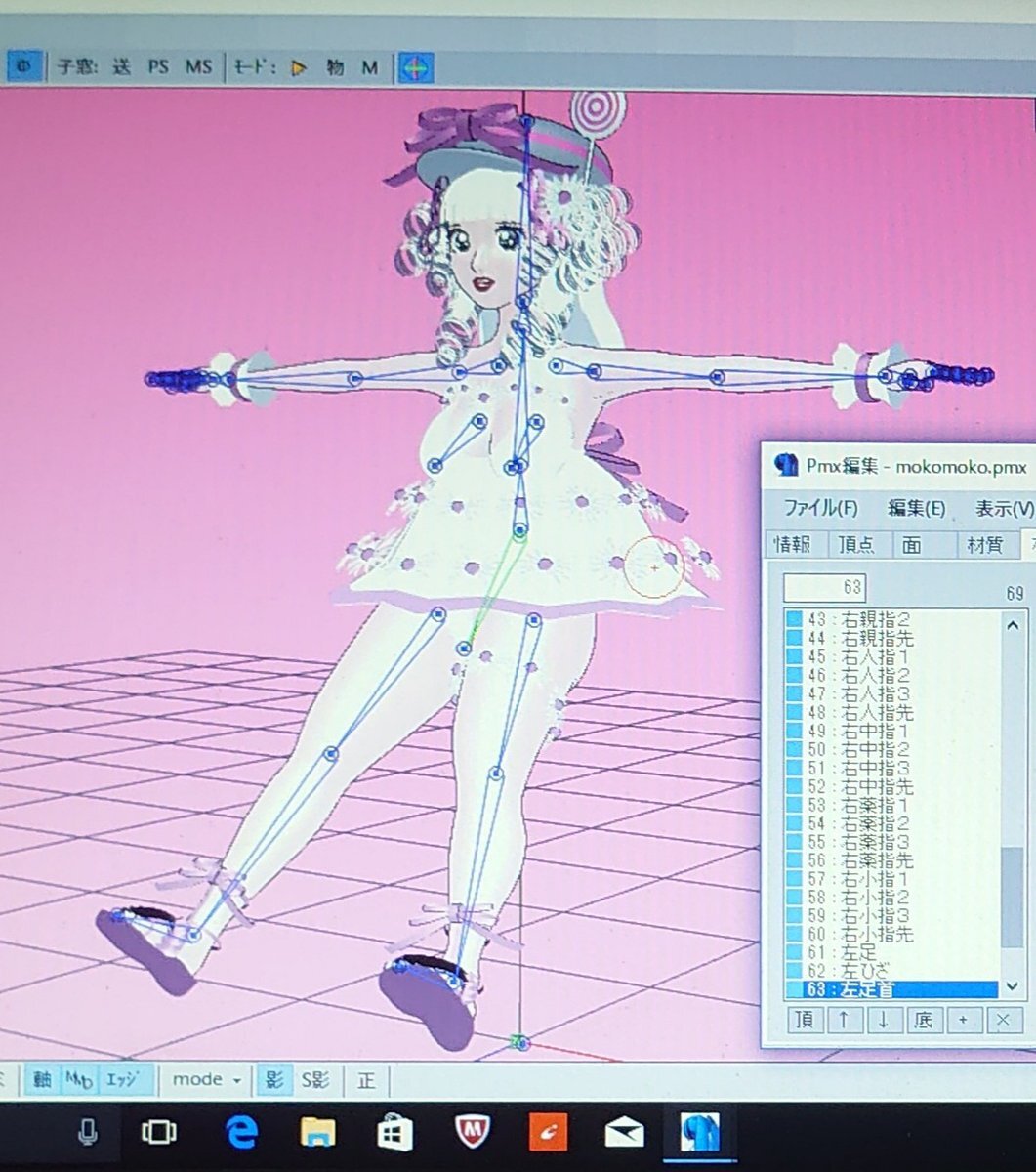Open the mode dropdown in bottom toolbar
The width and height of the screenshot is (1036, 1172).
pyautogui.click(x=206, y=1079)
